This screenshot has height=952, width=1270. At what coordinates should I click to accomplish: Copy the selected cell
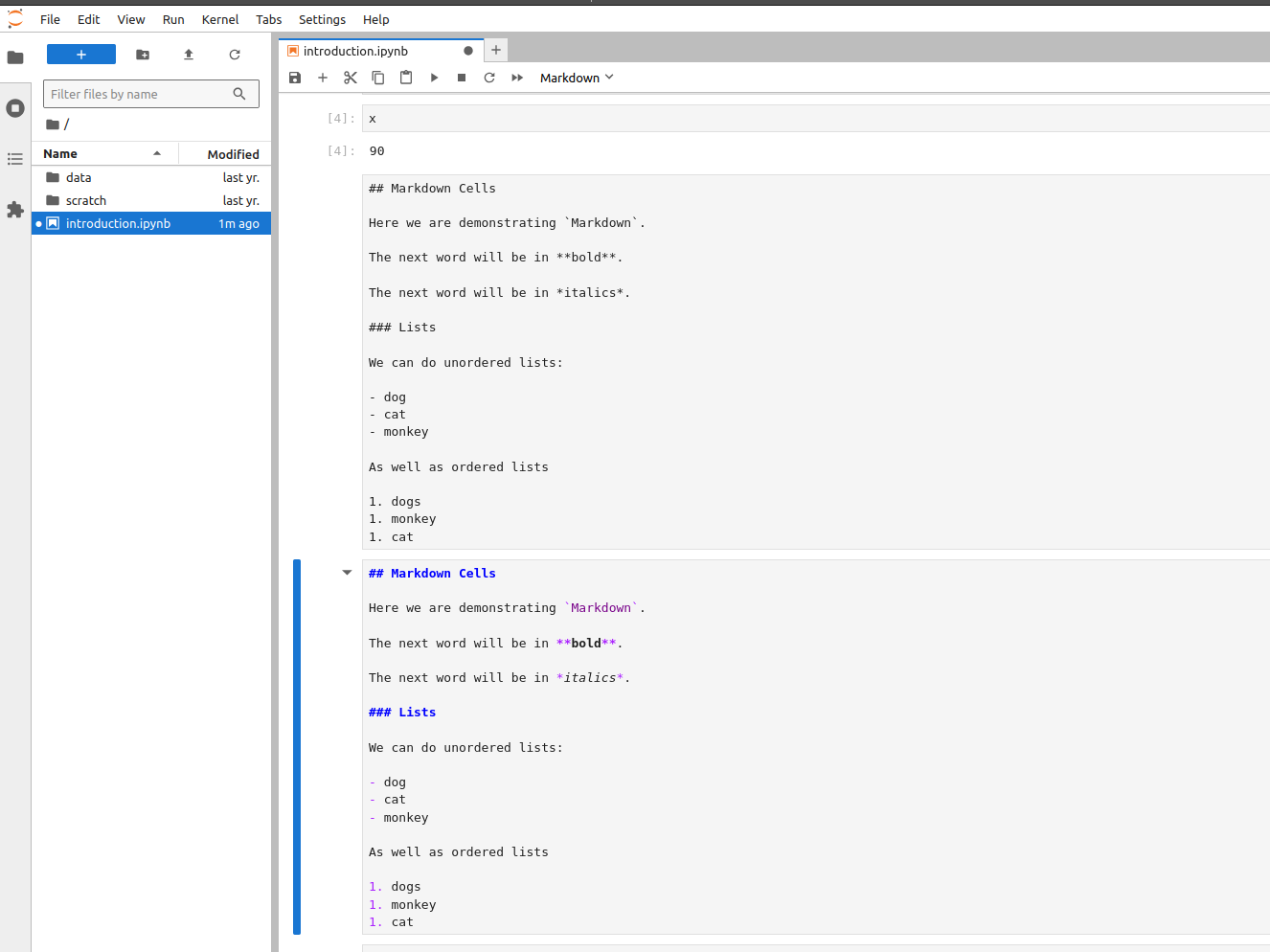point(378,78)
